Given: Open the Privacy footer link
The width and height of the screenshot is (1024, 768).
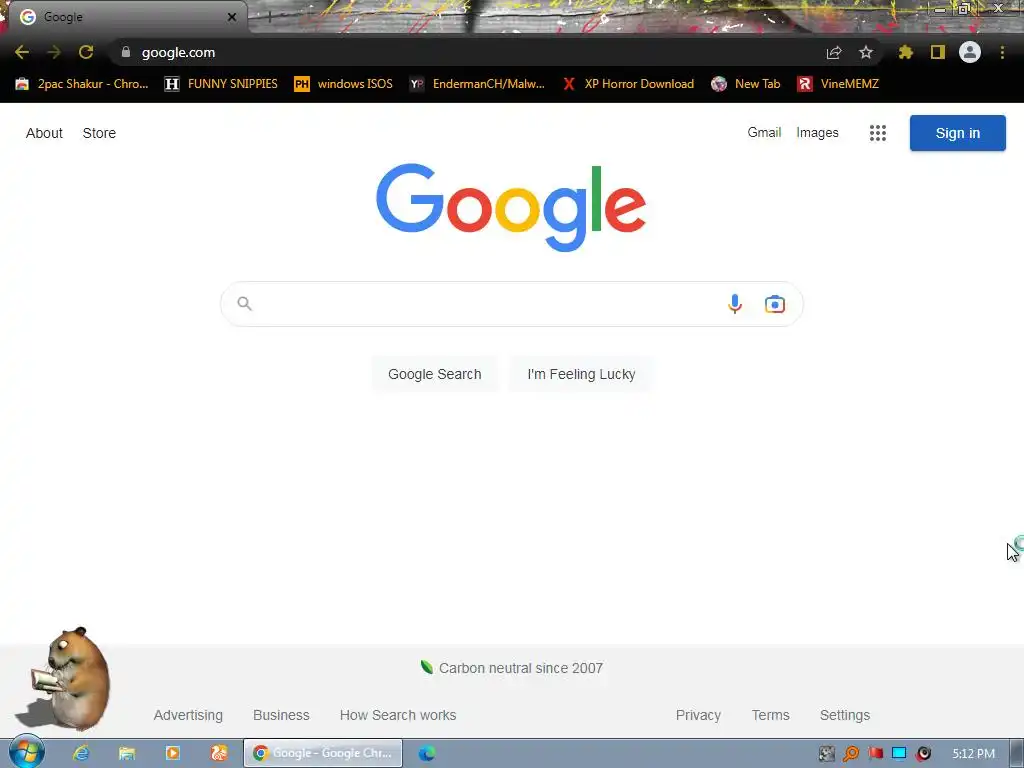Looking at the screenshot, I should click(698, 715).
